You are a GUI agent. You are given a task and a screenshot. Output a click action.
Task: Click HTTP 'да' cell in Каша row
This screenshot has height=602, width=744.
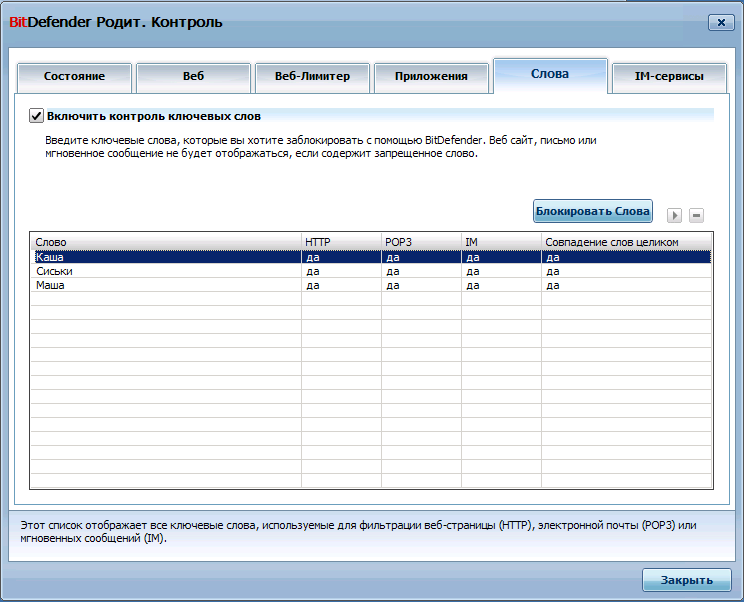pyautogui.click(x=341, y=257)
